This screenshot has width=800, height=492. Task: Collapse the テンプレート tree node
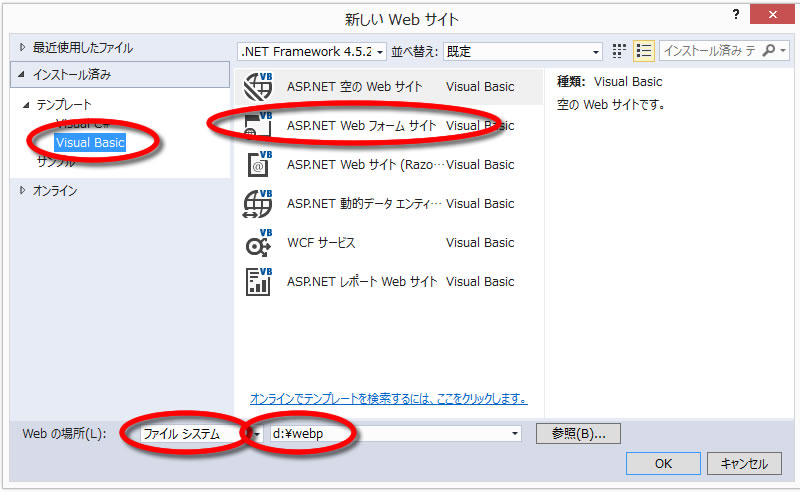(26, 105)
